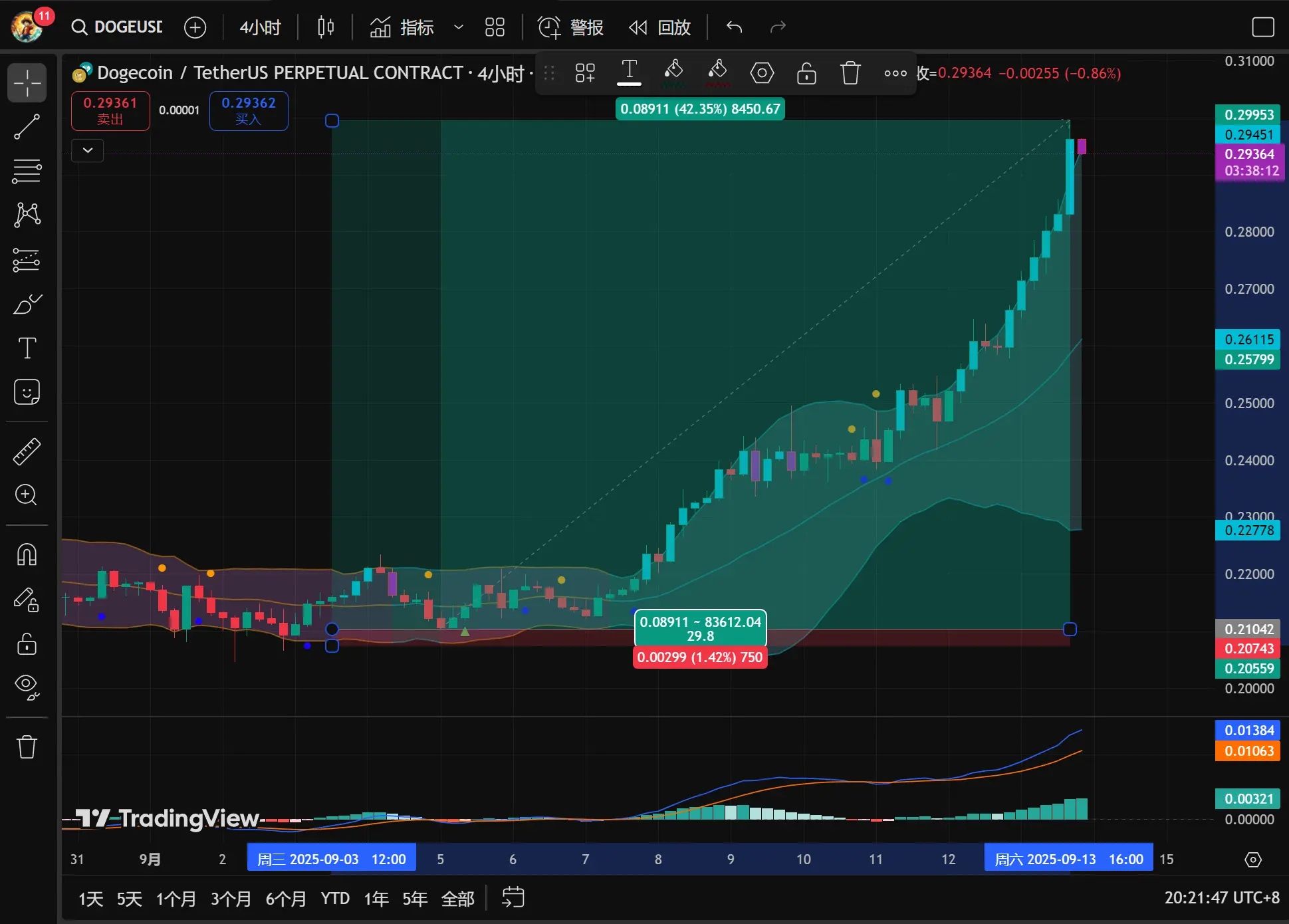Open stop zone fill color picker
This screenshot has width=1289, height=924.
point(717,72)
